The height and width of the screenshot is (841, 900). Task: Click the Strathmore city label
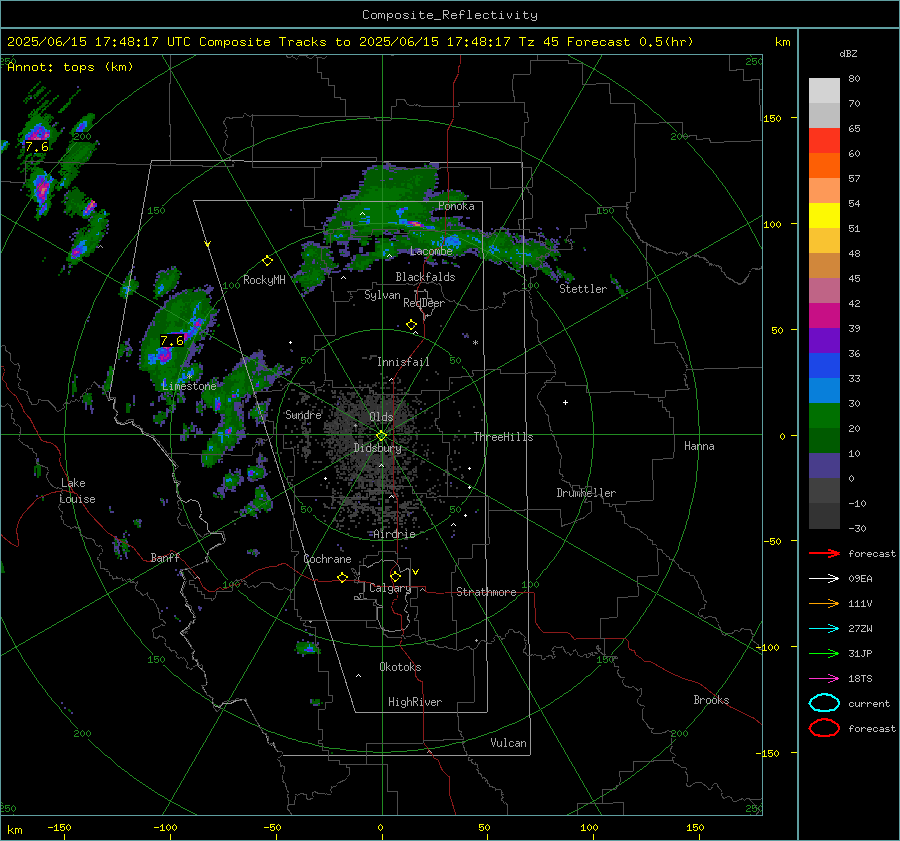point(486,592)
